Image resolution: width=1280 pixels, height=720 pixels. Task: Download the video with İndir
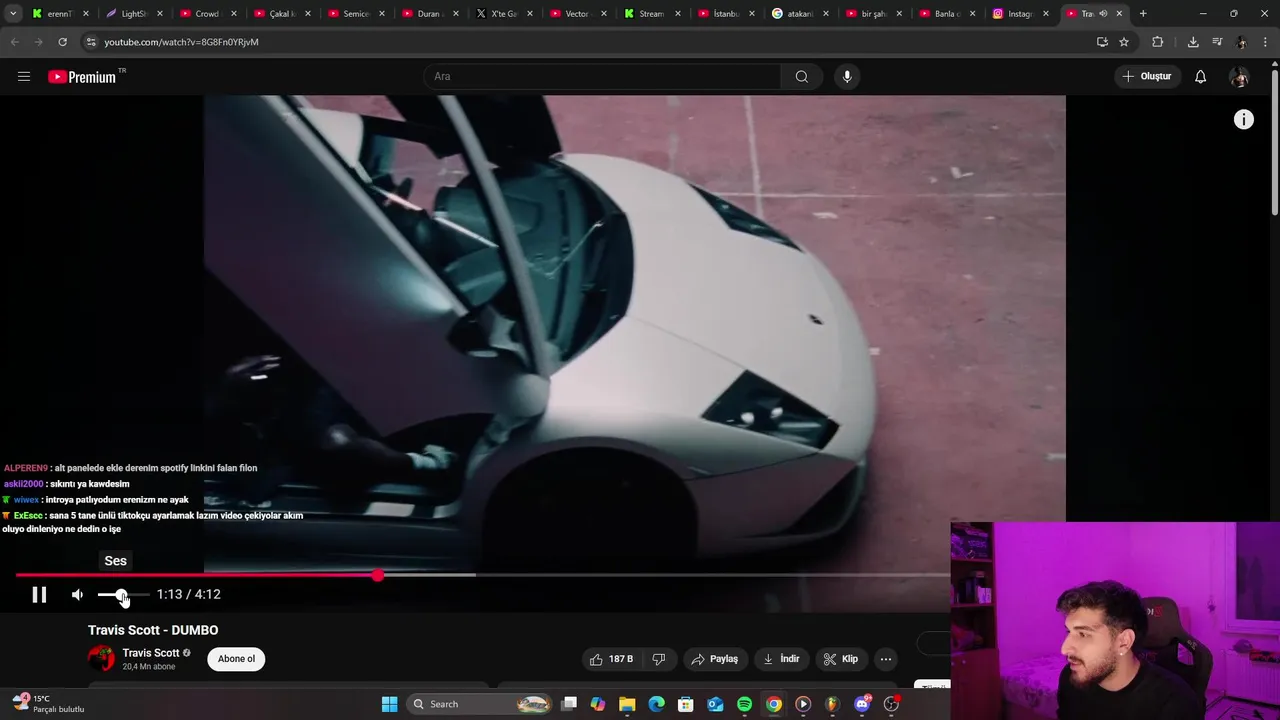pyautogui.click(x=781, y=659)
